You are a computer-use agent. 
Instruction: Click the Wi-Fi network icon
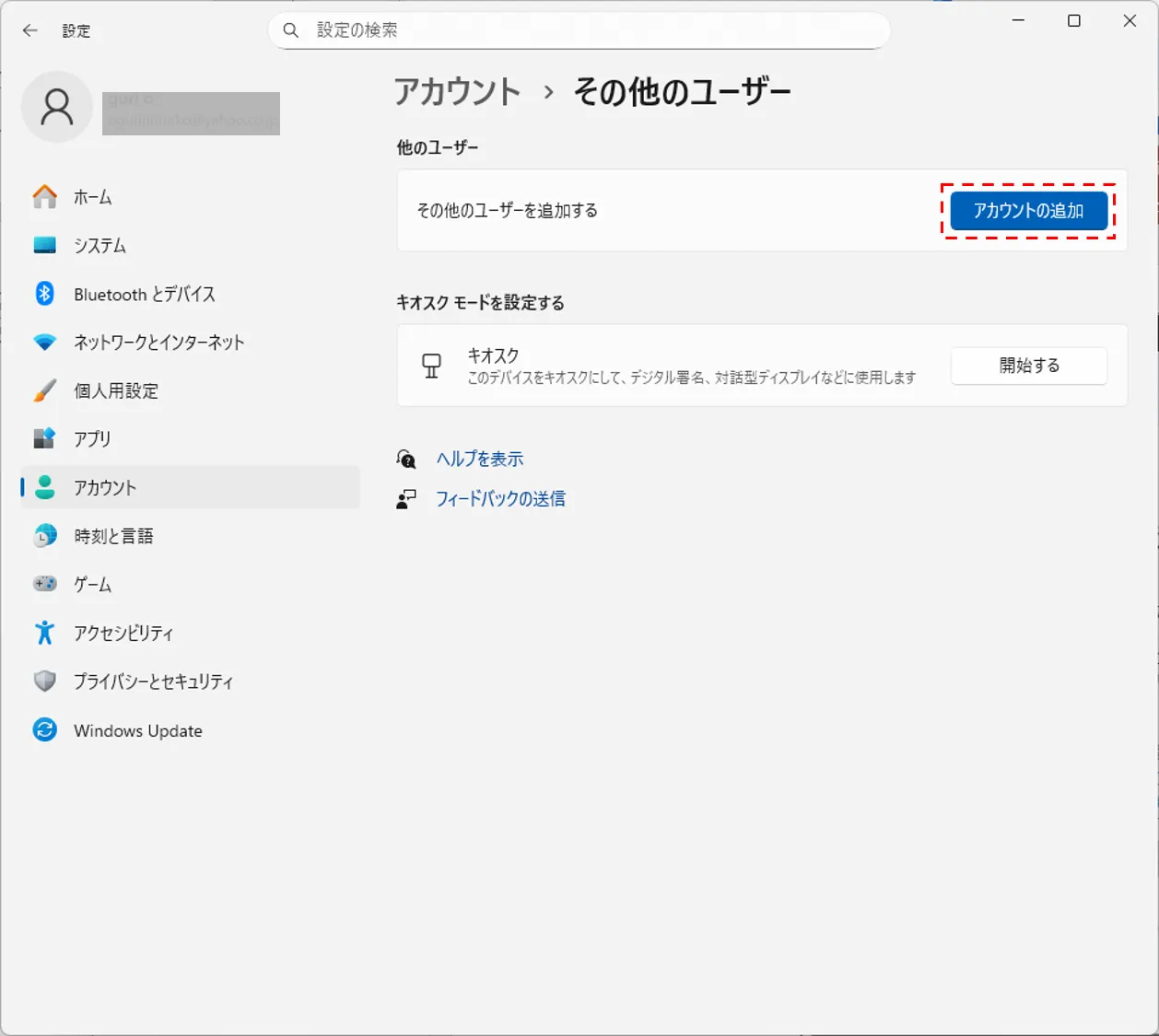pos(44,343)
